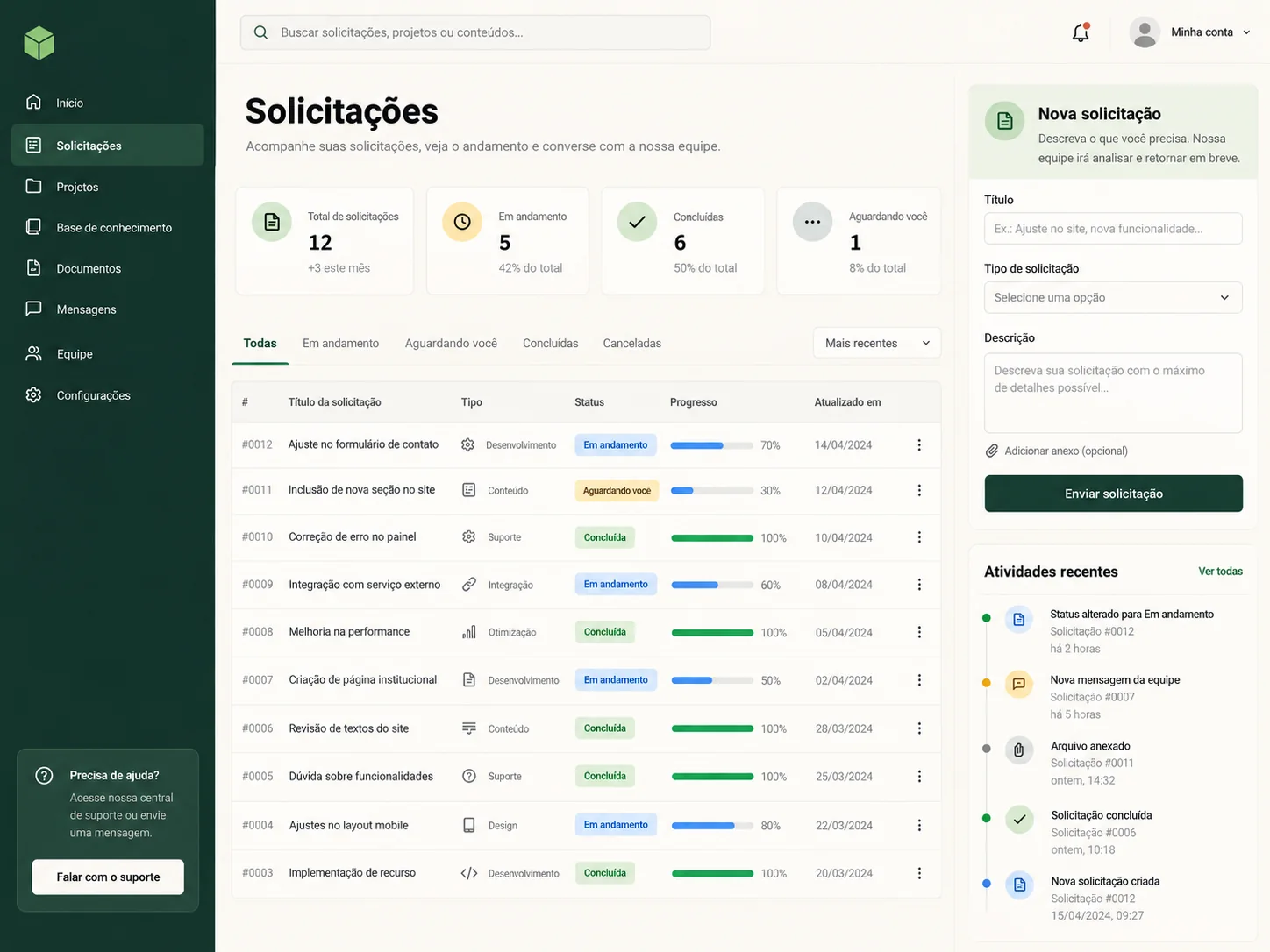Image resolution: width=1270 pixels, height=952 pixels.
Task: Select the Aguardando você tab
Action: [x=451, y=344]
